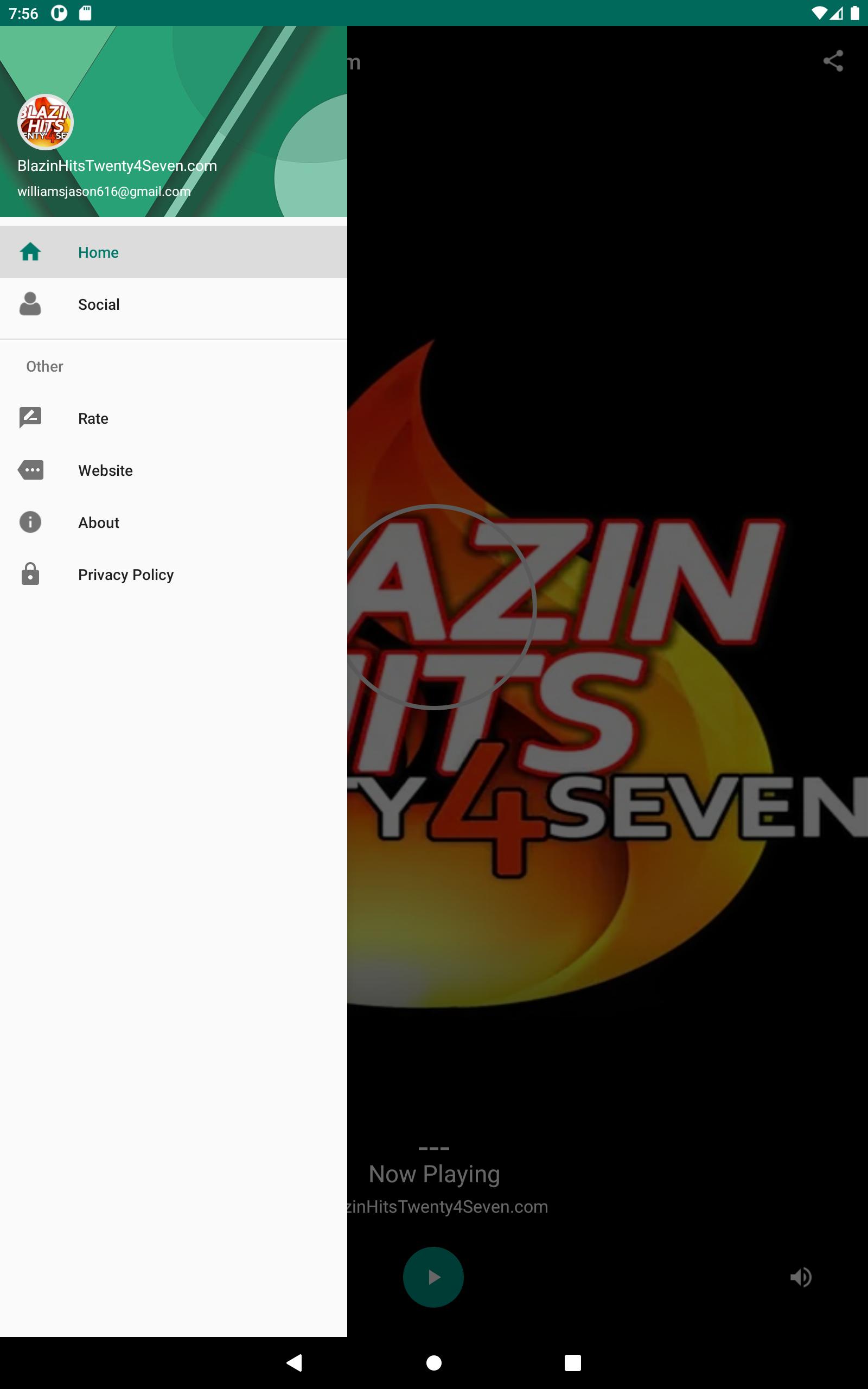Start playback with the play button
Viewport: 868px width, 1389px height.
(433, 1277)
